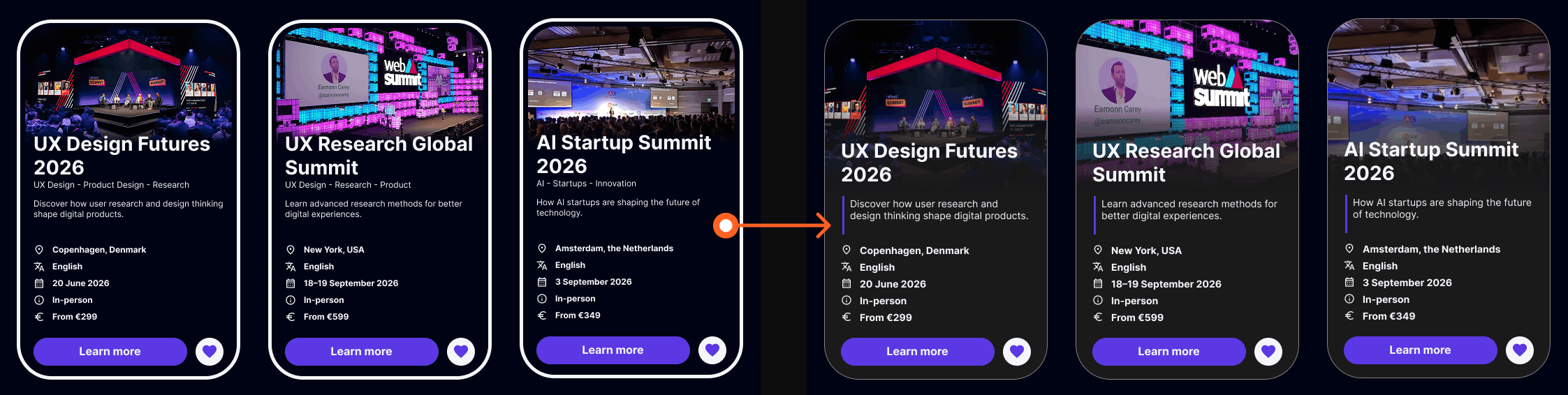Click euro icon beside left From €349

542,315
